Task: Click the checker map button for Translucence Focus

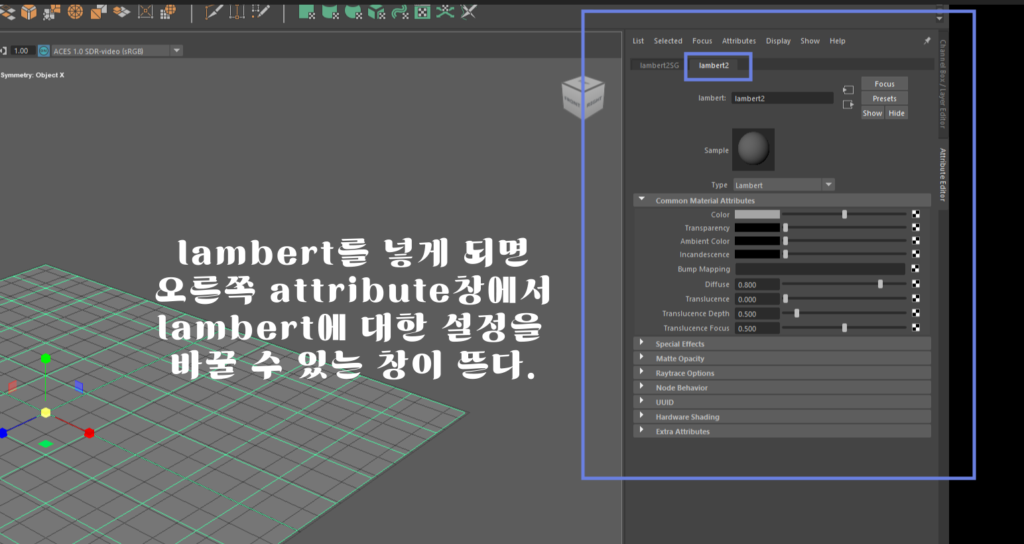Action: coord(916,328)
